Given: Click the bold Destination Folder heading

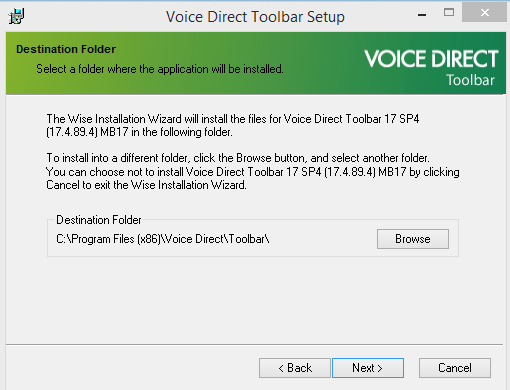Looking at the screenshot, I should click(x=66, y=49).
